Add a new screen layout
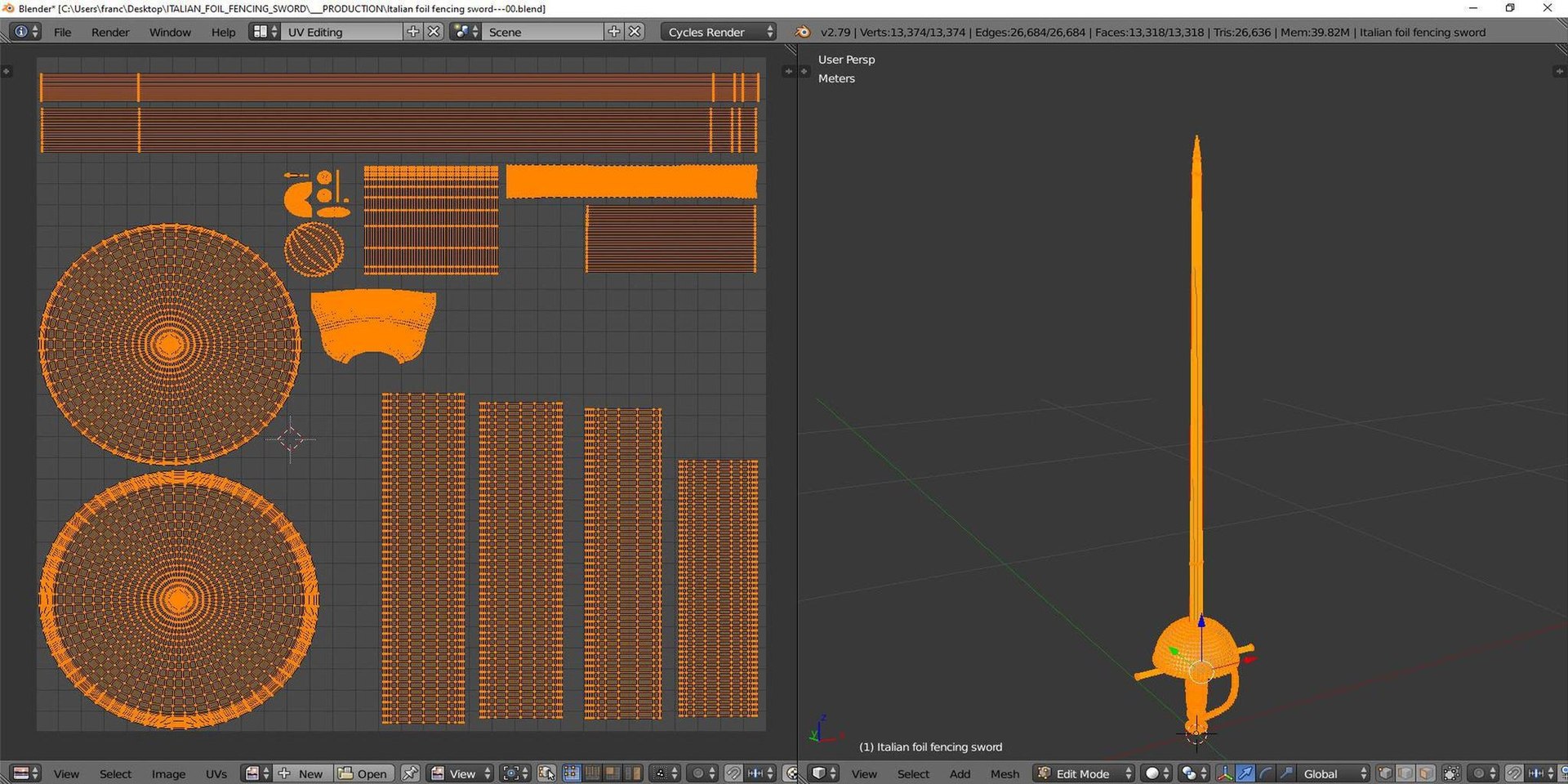The height and width of the screenshot is (784, 1568). click(x=413, y=32)
